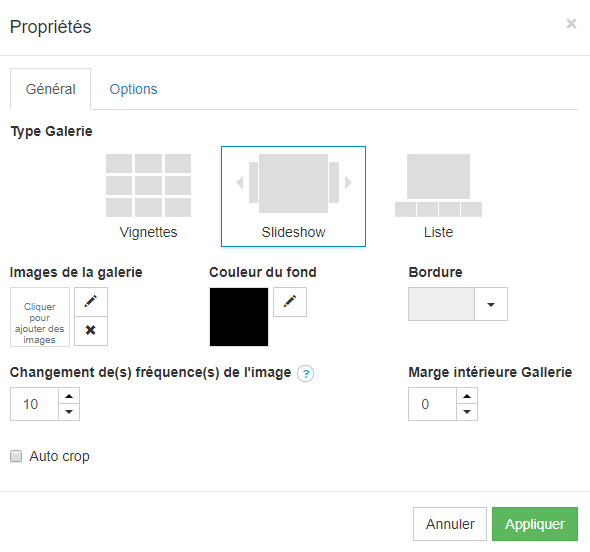Open the Bordure dropdown arrow

click(491, 304)
